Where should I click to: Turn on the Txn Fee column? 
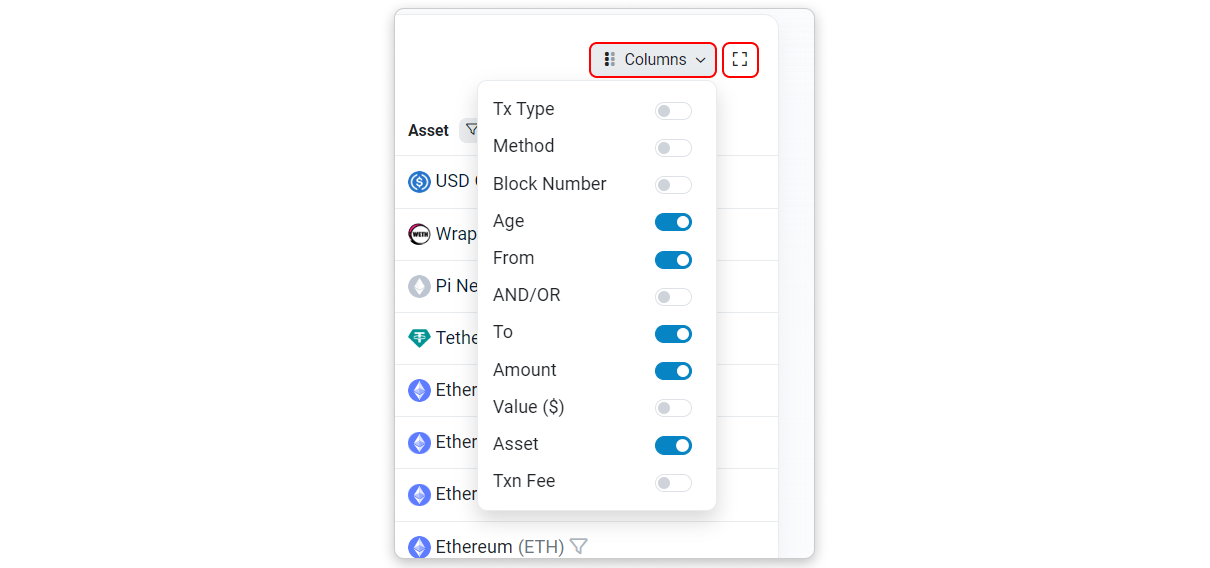(673, 483)
